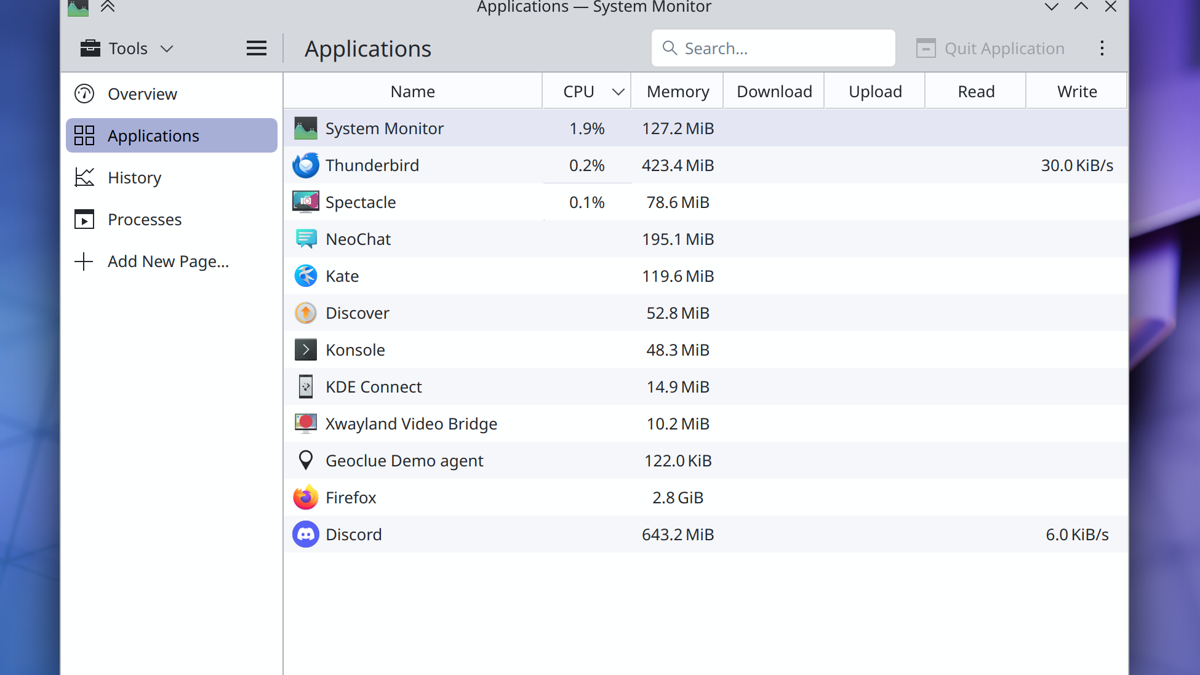Click Thunderbird write value 30.0 KiB/s
The height and width of the screenshot is (675, 1200).
click(x=1077, y=165)
